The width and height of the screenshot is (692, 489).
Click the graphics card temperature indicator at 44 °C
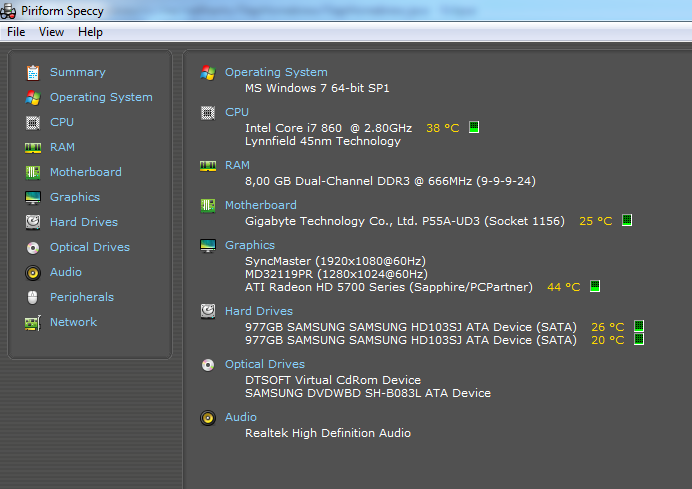(x=563, y=287)
